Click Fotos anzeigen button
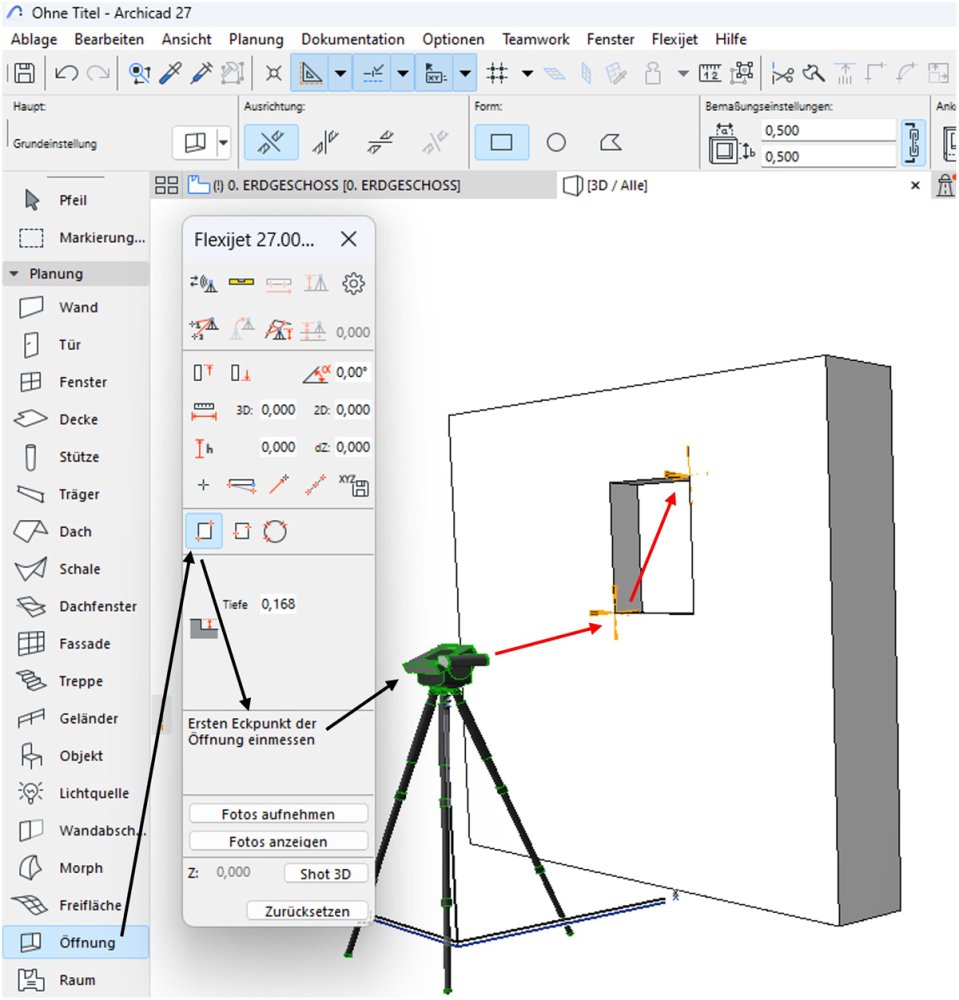This screenshot has width=959, height=1000. (x=278, y=841)
